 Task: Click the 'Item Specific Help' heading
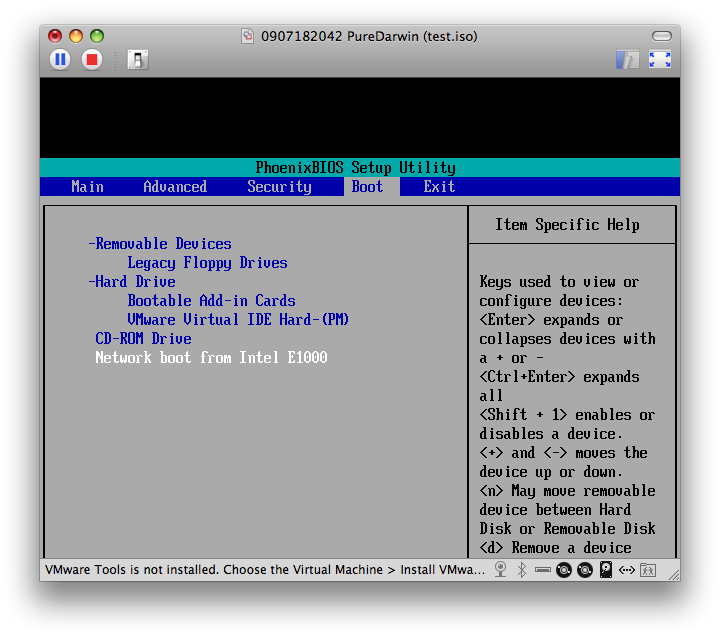point(567,225)
